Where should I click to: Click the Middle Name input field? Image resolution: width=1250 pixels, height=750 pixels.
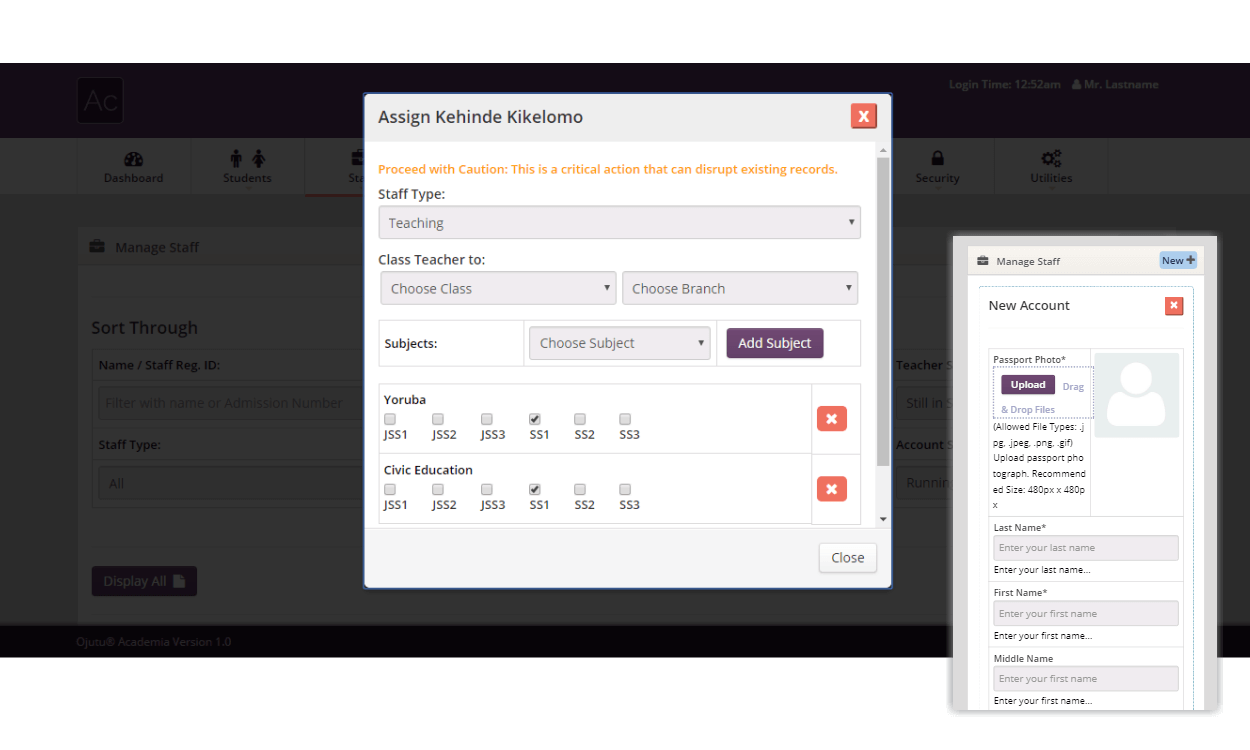1086,679
